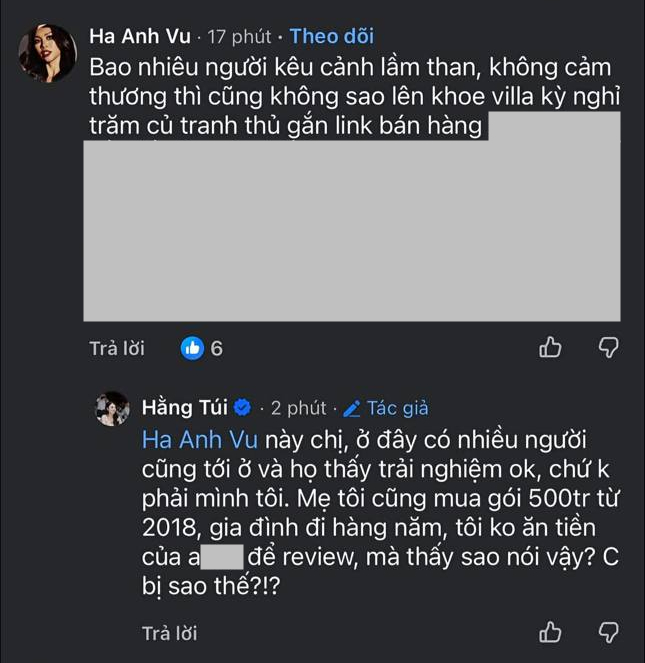The image size is (645, 663).
Task: Reply to Ha Anh Vu's comment with 'Trả lời'
Action: 117,349
